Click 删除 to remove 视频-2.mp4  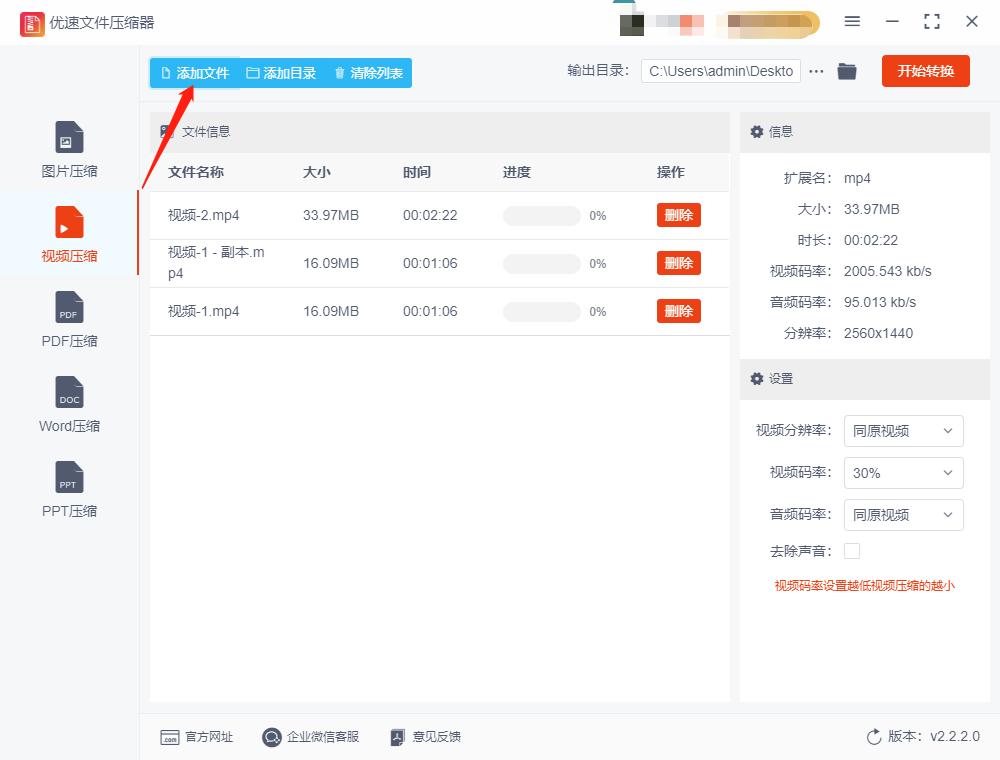[678, 215]
